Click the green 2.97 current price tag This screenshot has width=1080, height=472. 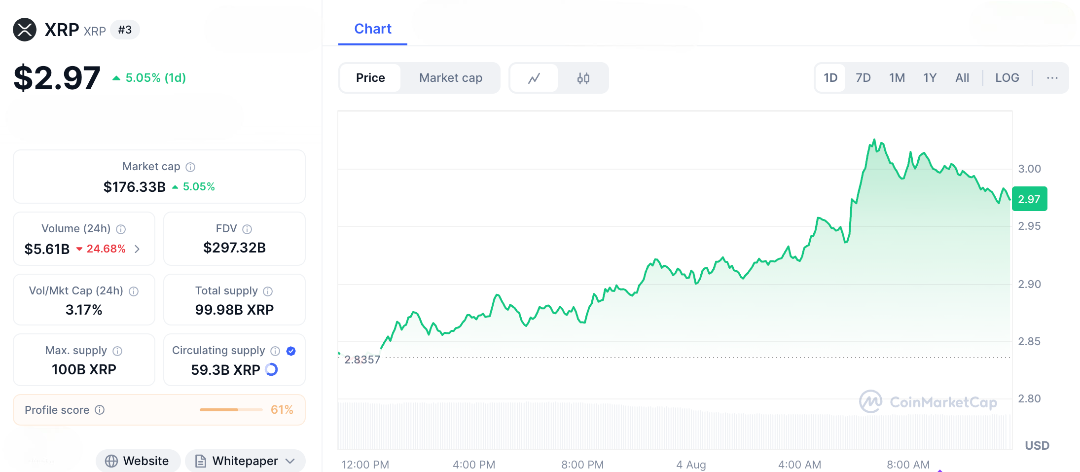[1030, 198]
